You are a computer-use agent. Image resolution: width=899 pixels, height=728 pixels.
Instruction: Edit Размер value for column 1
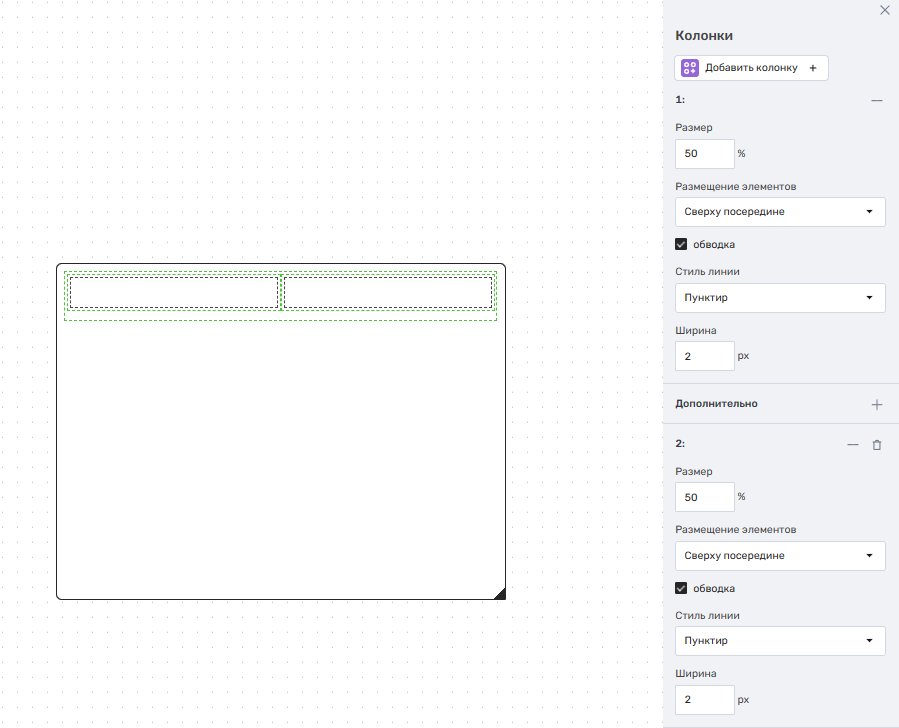click(x=705, y=154)
